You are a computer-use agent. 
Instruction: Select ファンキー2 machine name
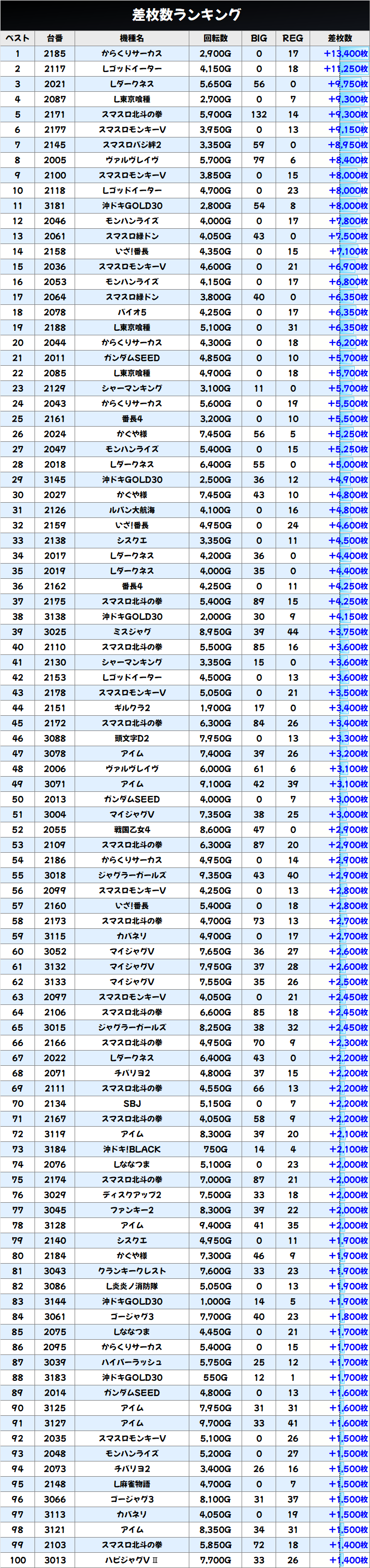click(132, 1210)
